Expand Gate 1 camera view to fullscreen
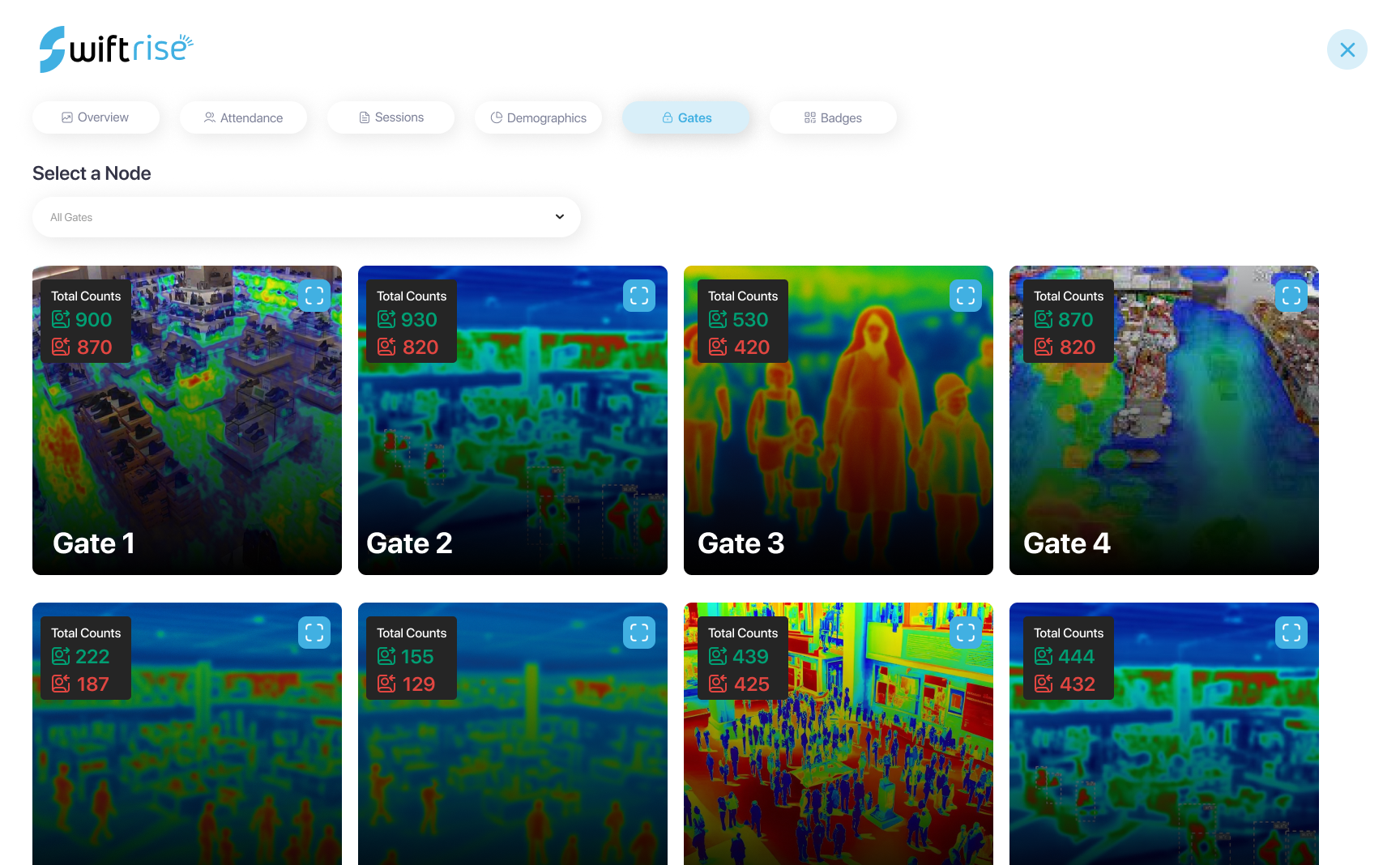The image size is (1400, 865). [x=314, y=296]
